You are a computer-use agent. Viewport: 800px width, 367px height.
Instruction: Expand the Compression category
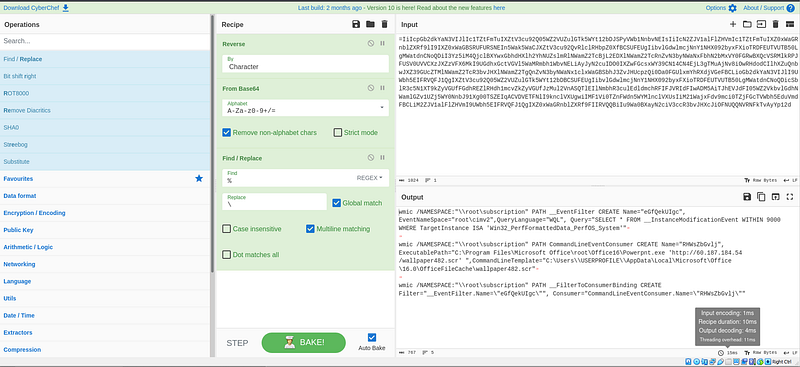(105, 350)
